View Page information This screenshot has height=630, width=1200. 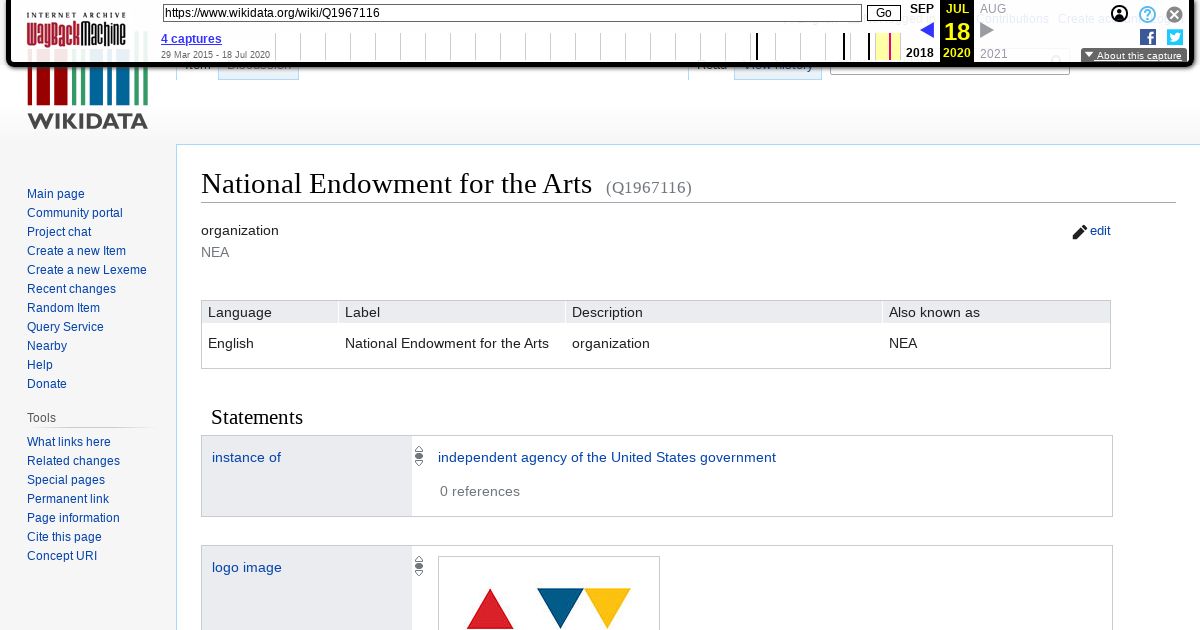pos(73,518)
